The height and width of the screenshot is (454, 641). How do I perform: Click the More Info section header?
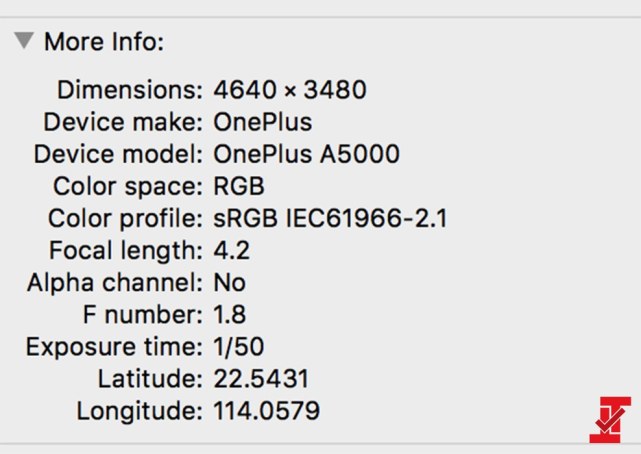104,42
